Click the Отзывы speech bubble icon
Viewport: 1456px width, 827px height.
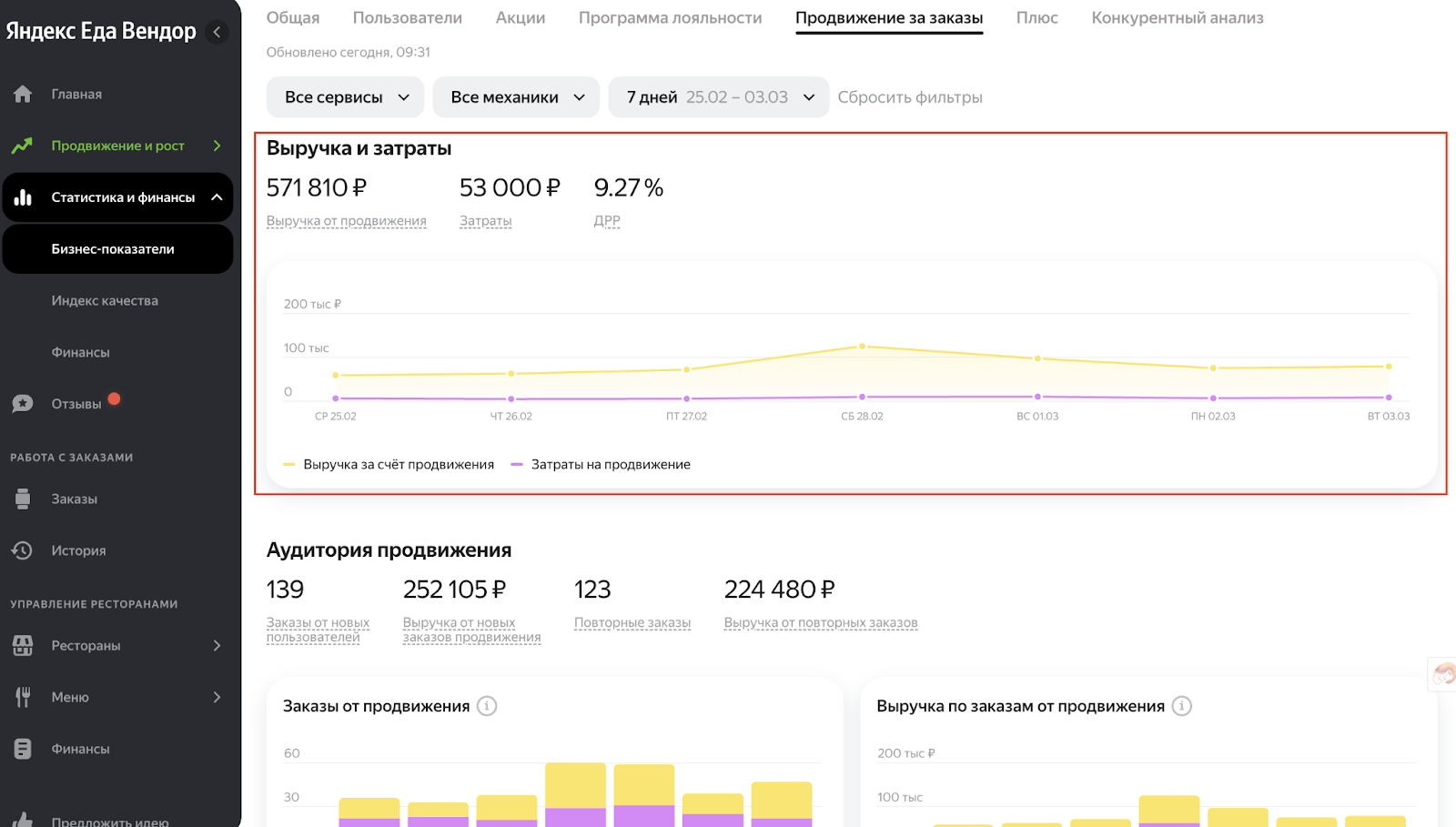pos(23,404)
